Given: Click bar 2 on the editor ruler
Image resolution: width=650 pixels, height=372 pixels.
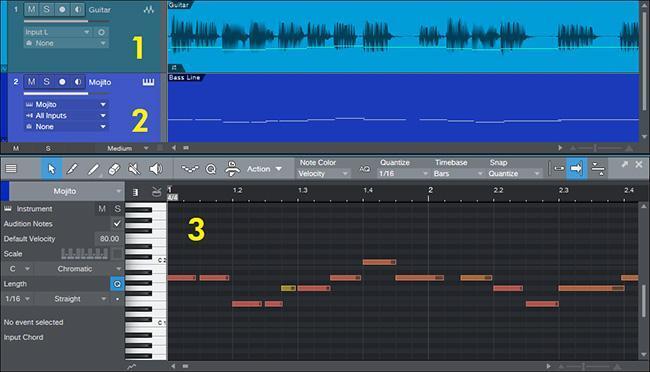Looking at the screenshot, I should [430, 190].
